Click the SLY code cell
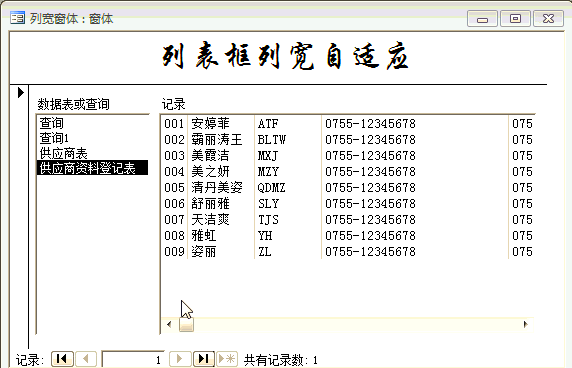The image size is (572, 368). [x=268, y=204]
